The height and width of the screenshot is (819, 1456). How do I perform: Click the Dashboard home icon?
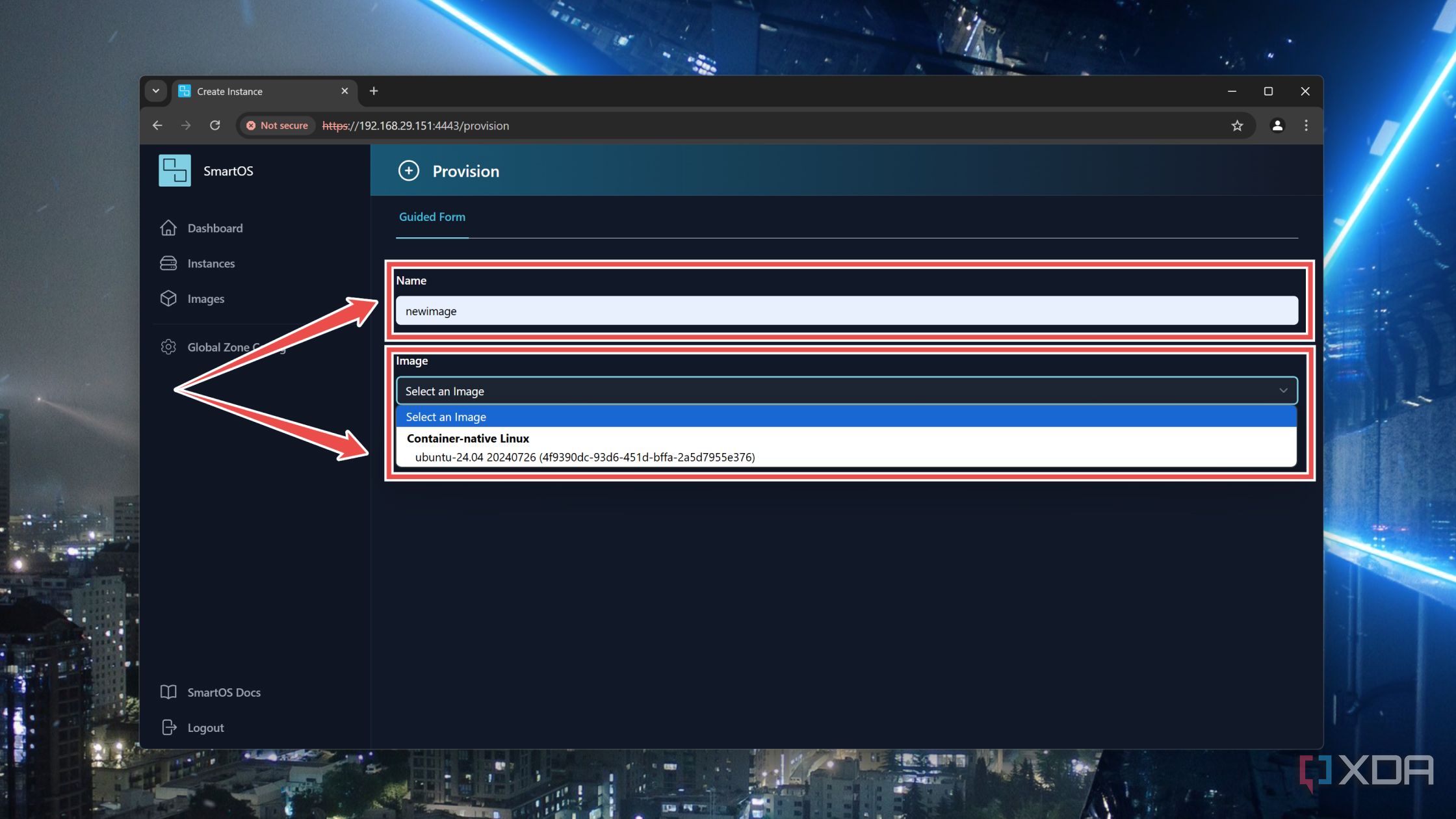169,228
